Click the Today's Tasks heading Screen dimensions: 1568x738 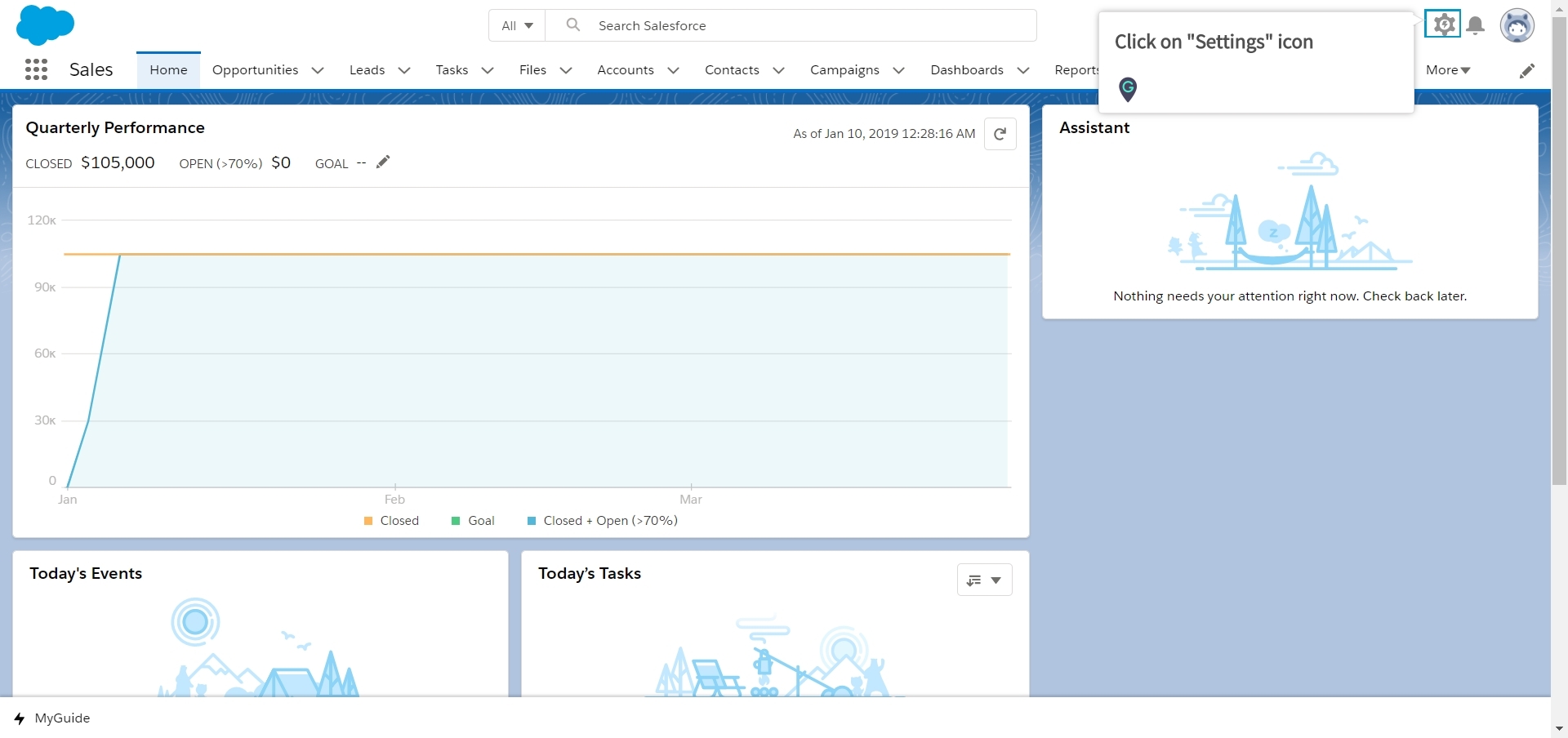[590, 573]
